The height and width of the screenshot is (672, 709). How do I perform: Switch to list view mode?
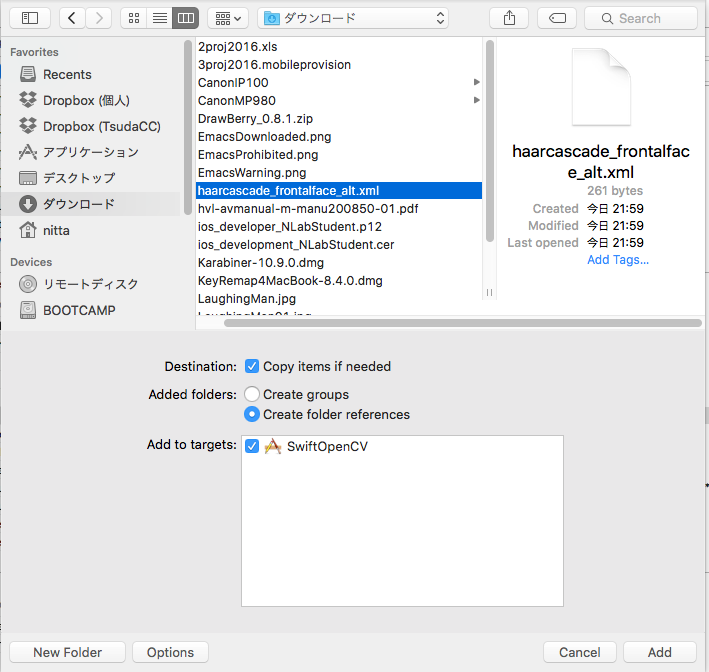click(159, 18)
